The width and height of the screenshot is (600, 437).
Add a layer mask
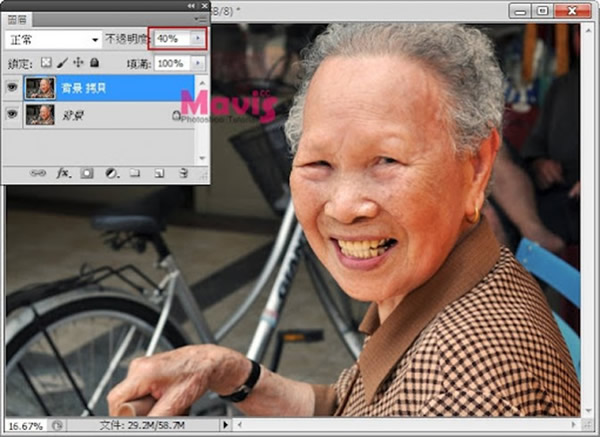point(87,173)
